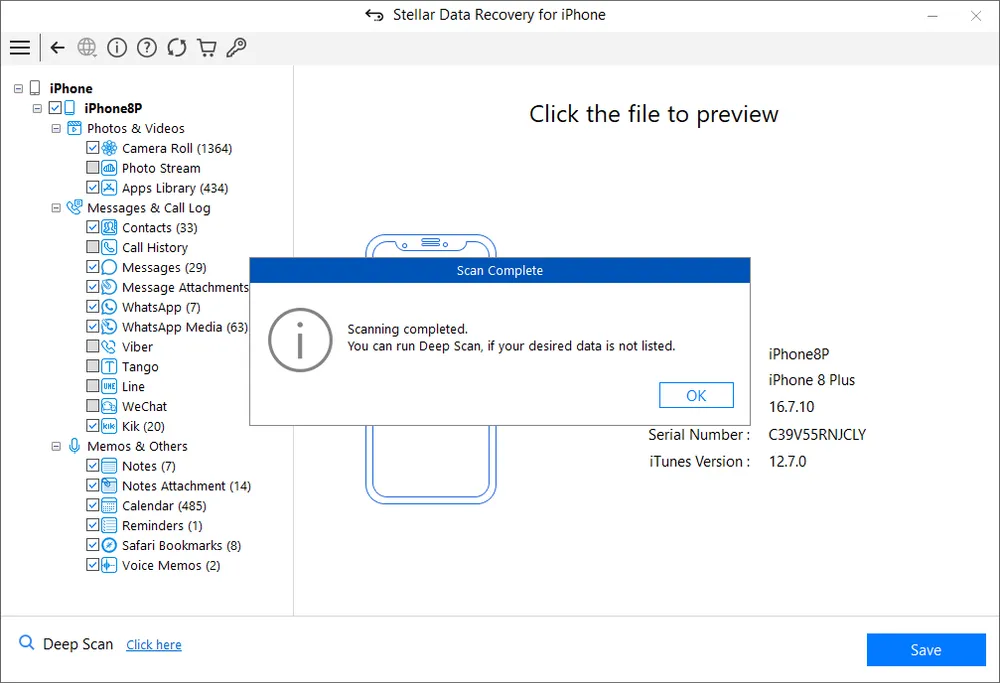Click the back arrow icon
1000x683 pixels.
coord(58,47)
